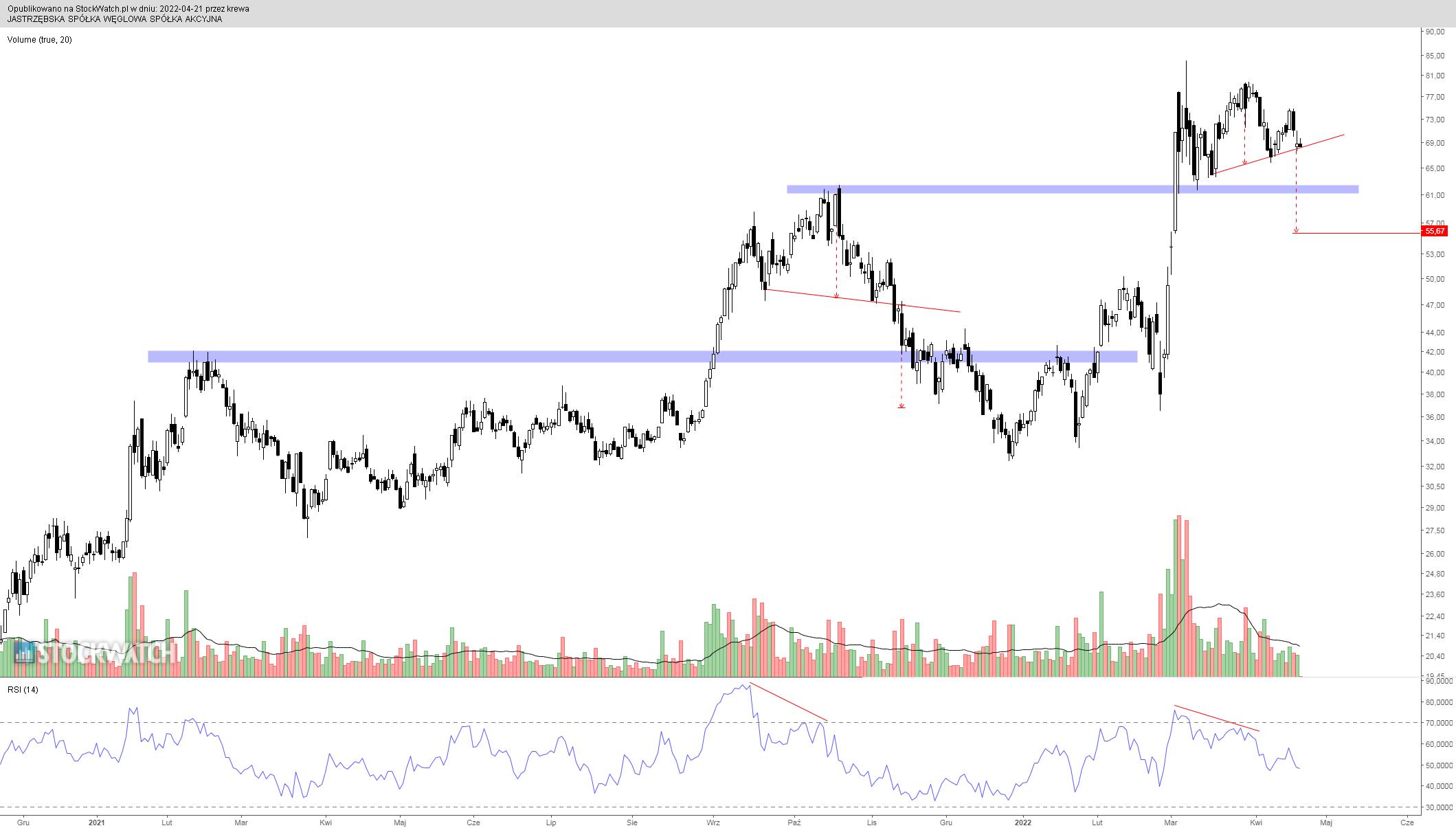This screenshot has width=1456, height=828.
Task: Click the 81,00 price axis label
Action: click(x=1434, y=76)
